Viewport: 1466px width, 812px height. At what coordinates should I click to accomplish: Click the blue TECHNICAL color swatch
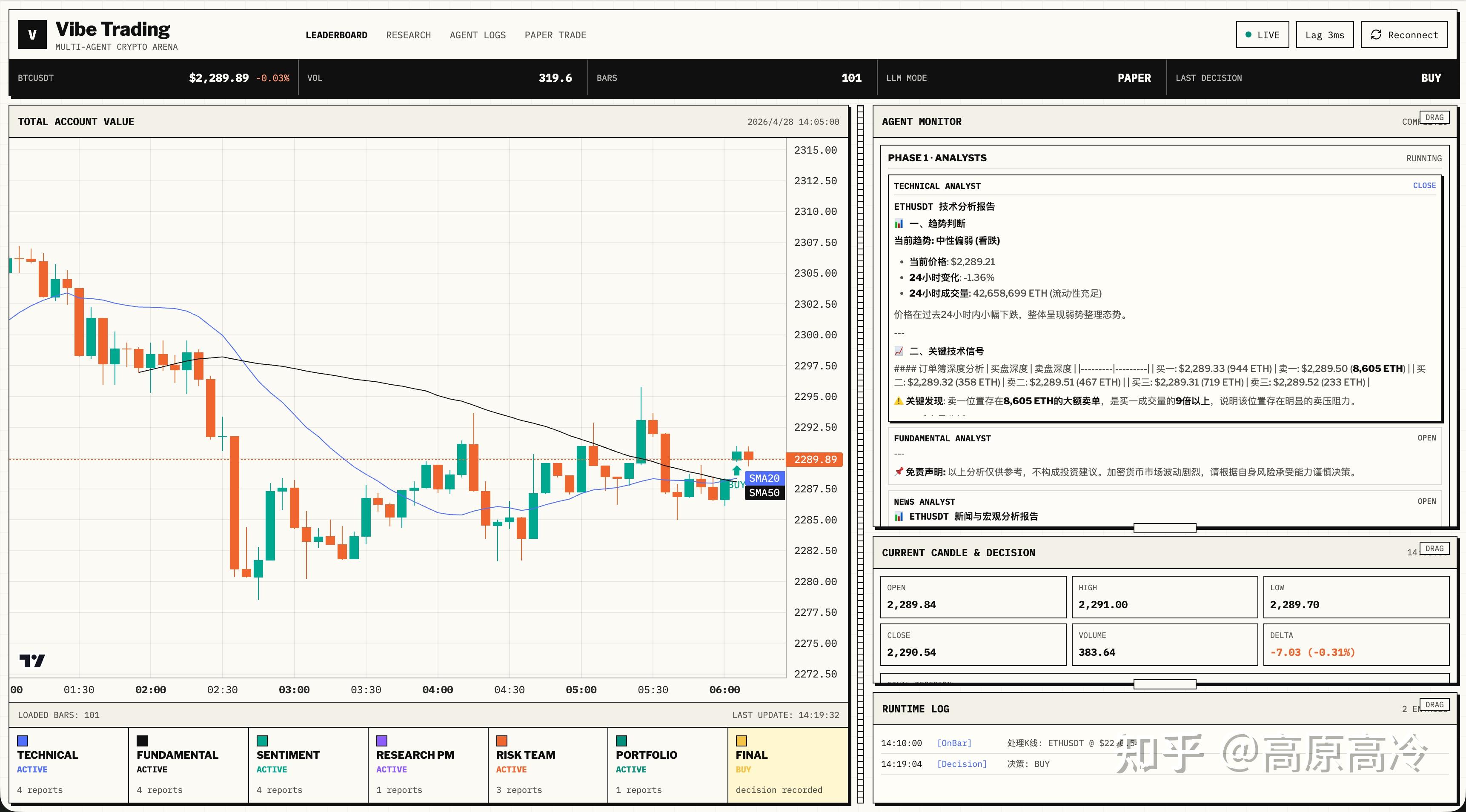point(23,741)
